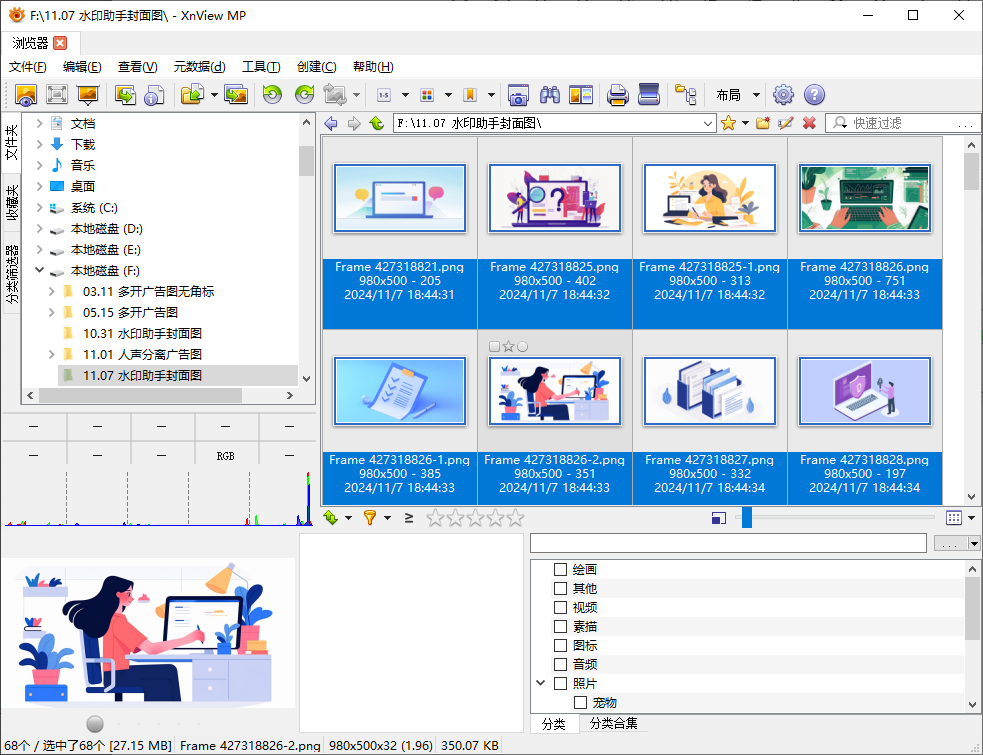Click the printer icon in toolbar
This screenshot has height=755, width=983.
tap(618, 95)
